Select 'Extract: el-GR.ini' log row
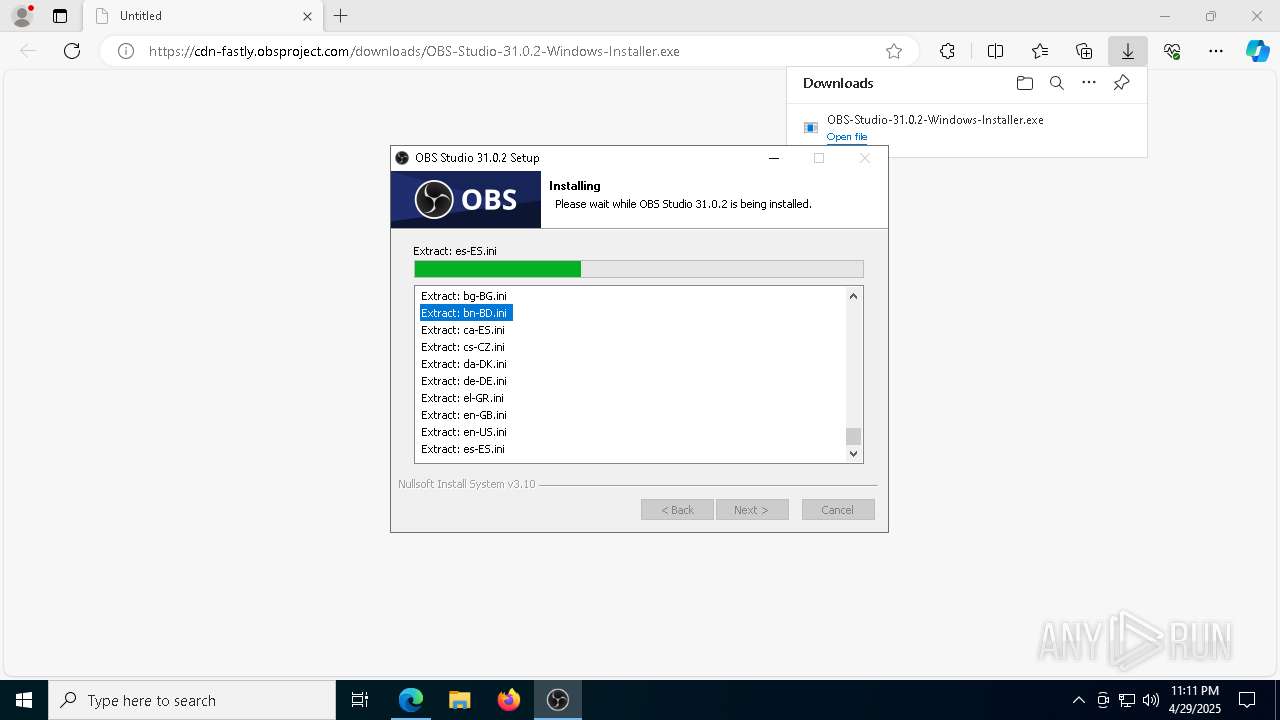The height and width of the screenshot is (720, 1280). pyautogui.click(x=462, y=398)
